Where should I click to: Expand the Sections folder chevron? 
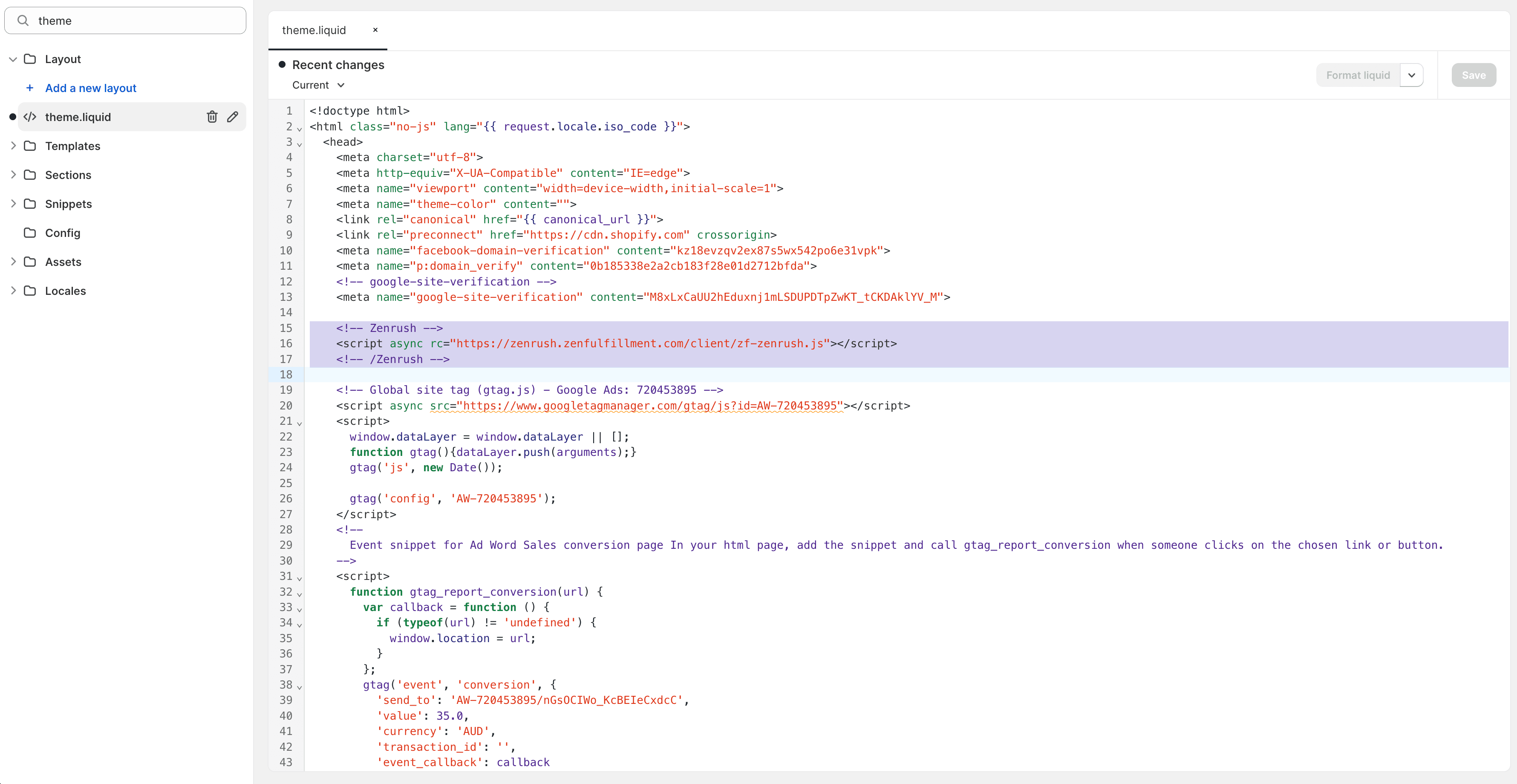click(x=13, y=174)
